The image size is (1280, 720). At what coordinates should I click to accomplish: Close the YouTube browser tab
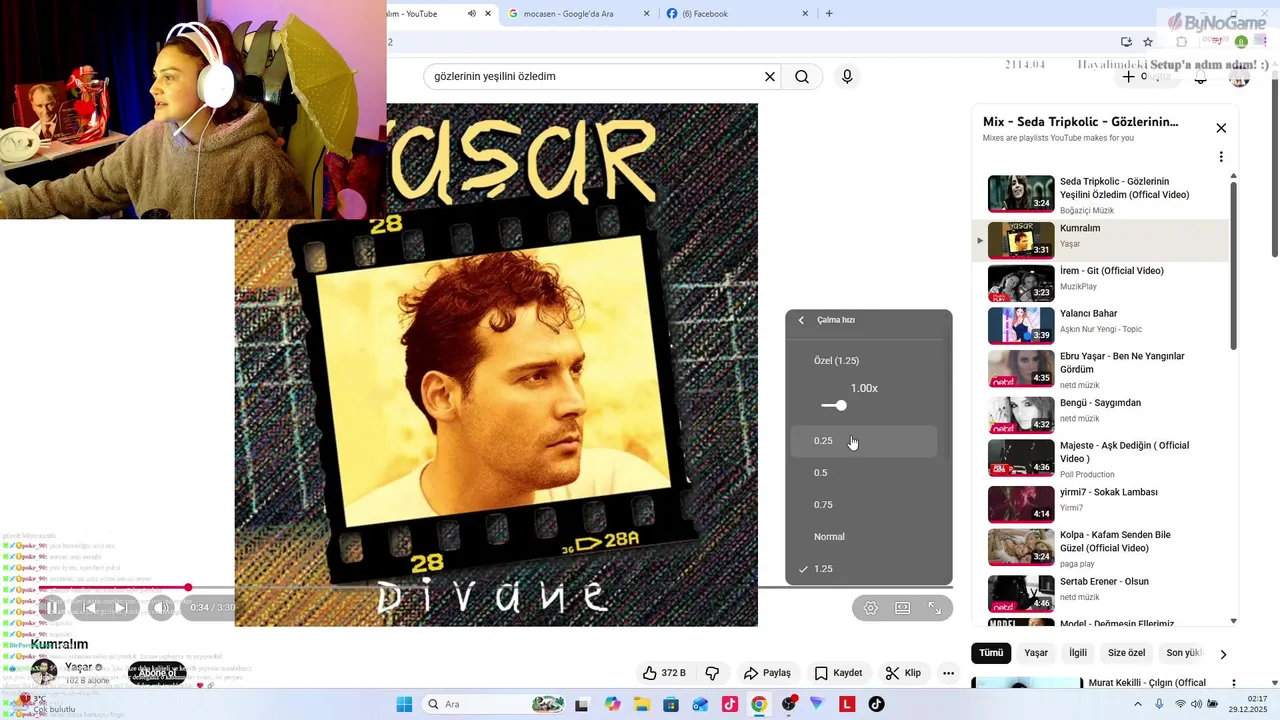pos(488,14)
